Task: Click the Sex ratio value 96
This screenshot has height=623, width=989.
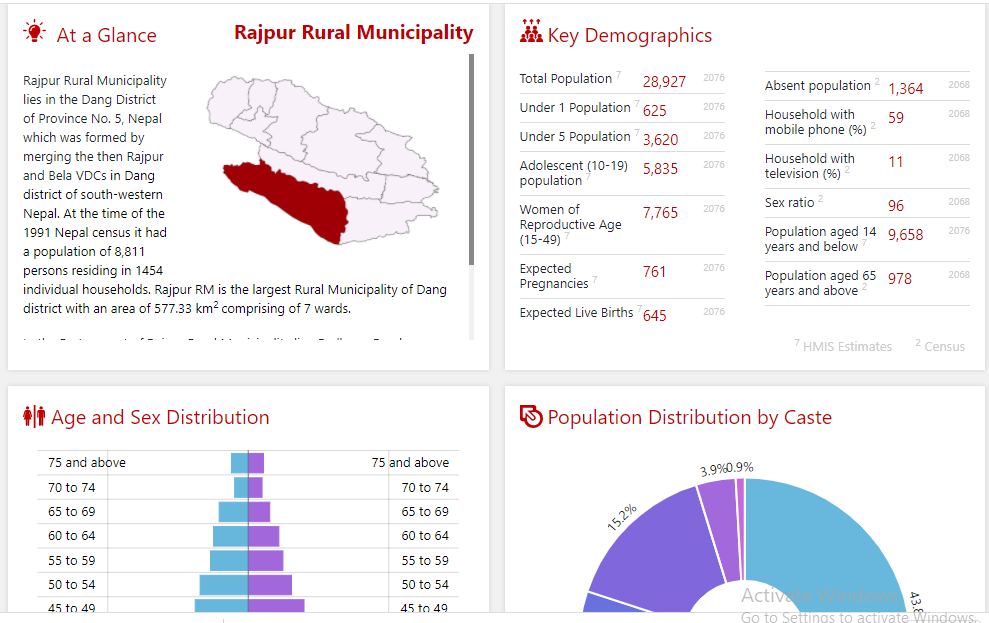Action: (896, 206)
